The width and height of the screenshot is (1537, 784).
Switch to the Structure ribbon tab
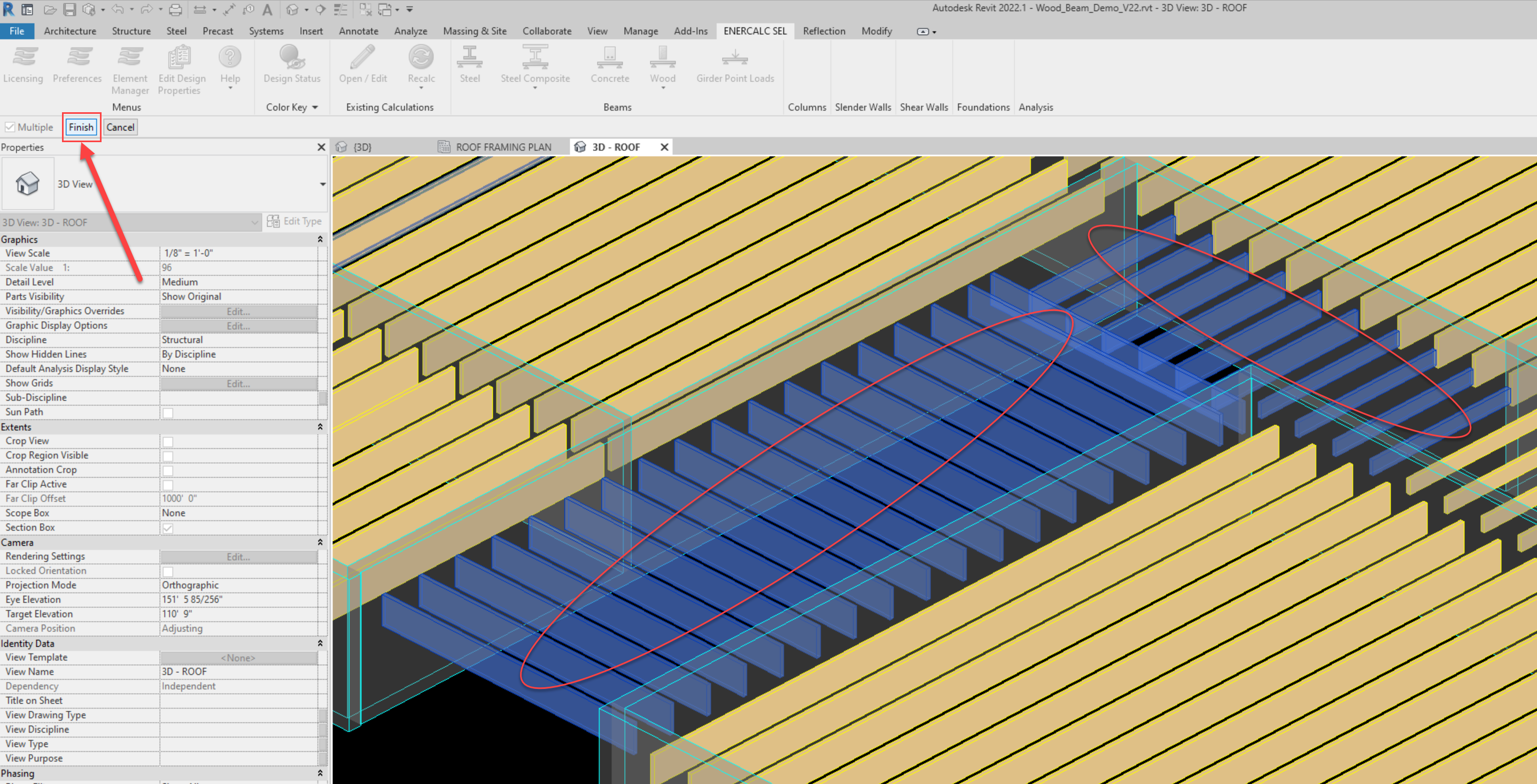coord(131,31)
